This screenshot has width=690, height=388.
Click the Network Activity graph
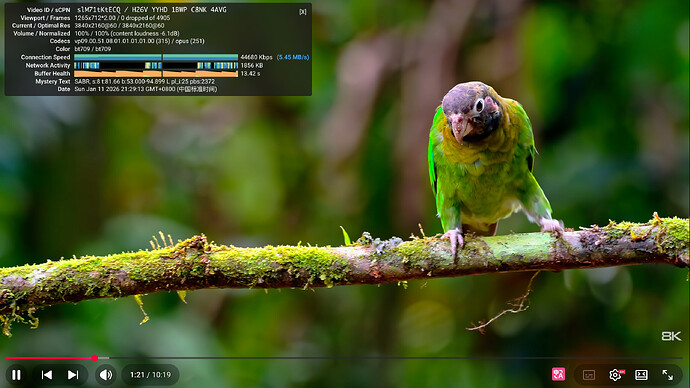[156, 66]
